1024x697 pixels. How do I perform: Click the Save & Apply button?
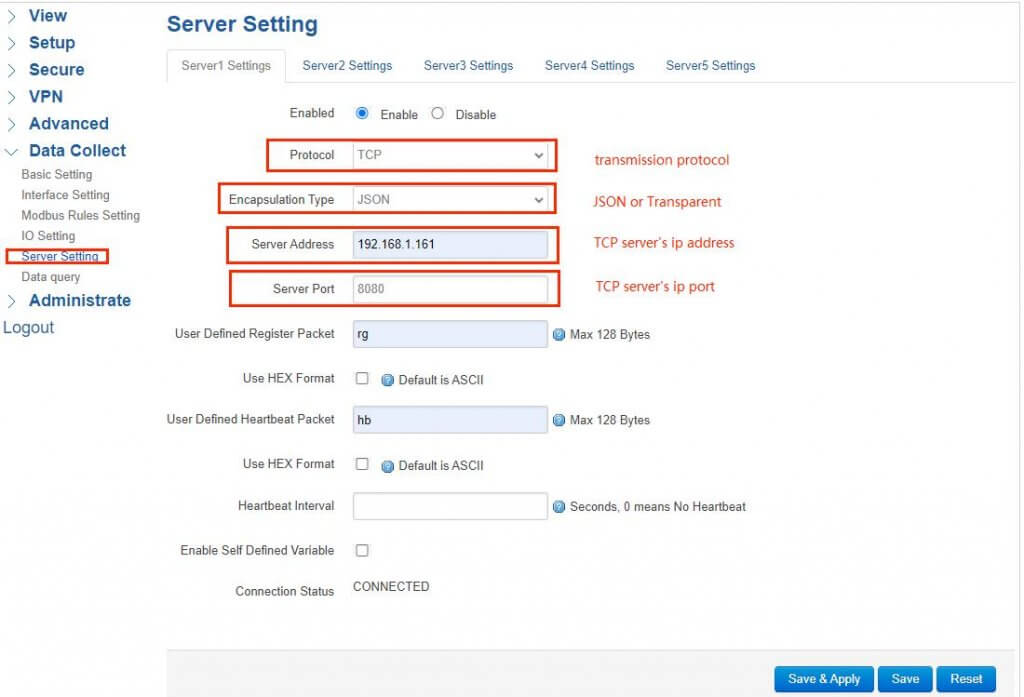824,679
